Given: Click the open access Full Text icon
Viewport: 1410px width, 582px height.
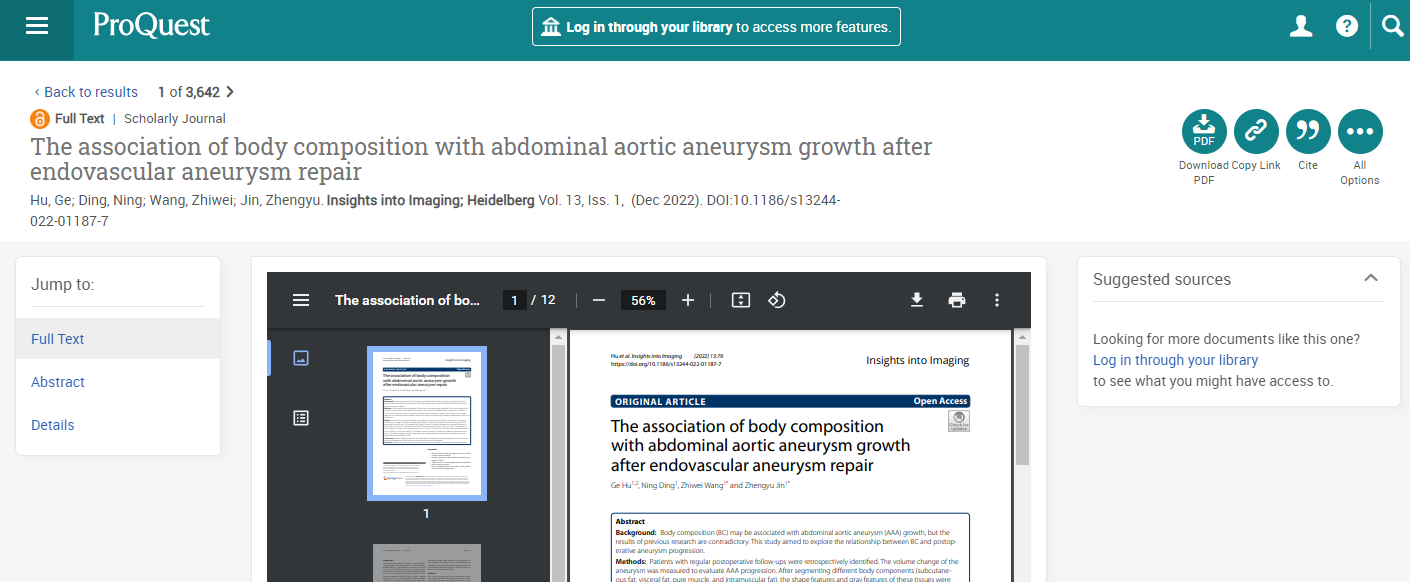Looking at the screenshot, I should (x=40, y=119).
